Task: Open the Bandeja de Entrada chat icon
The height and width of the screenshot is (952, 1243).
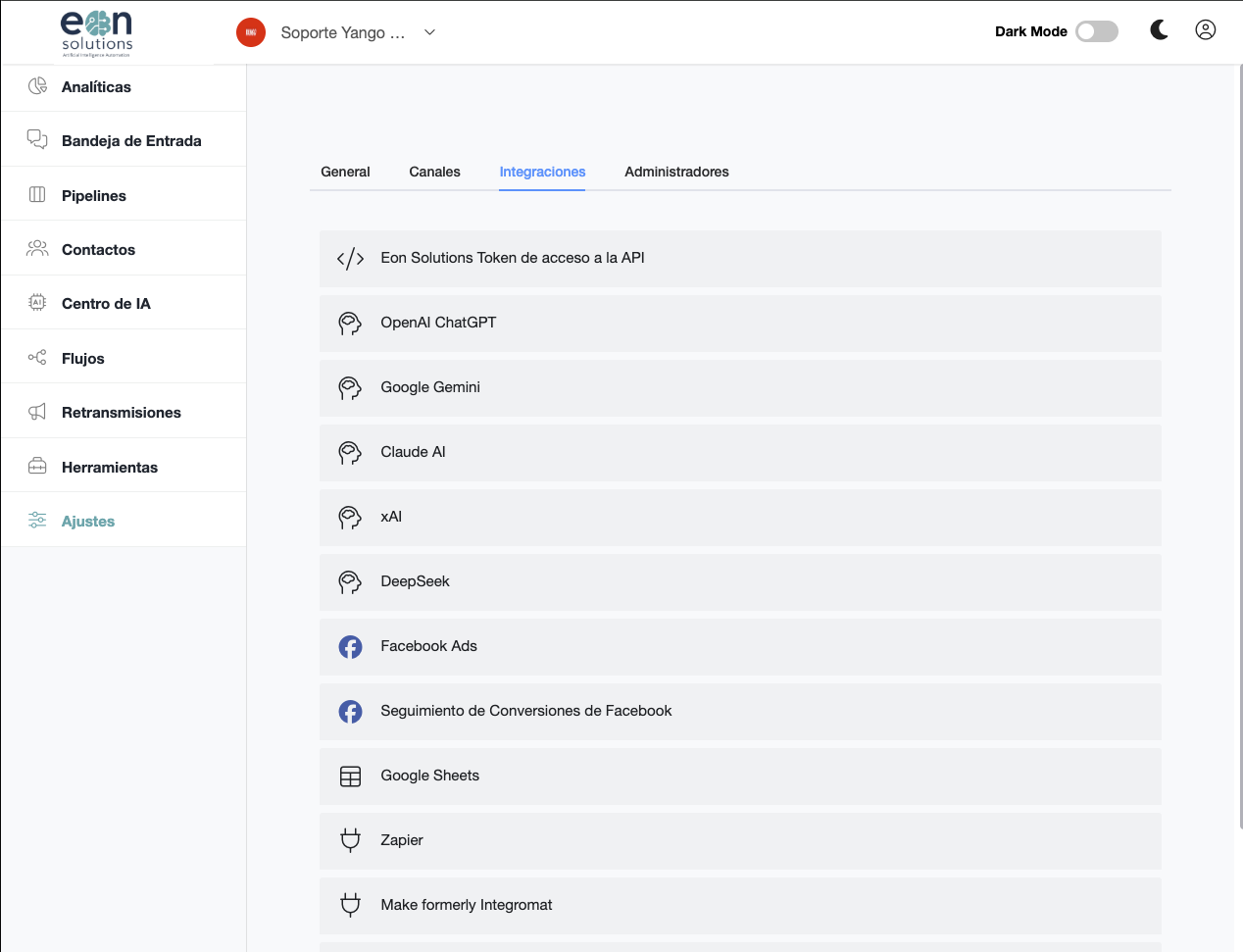Action: (x=37, y=139)
